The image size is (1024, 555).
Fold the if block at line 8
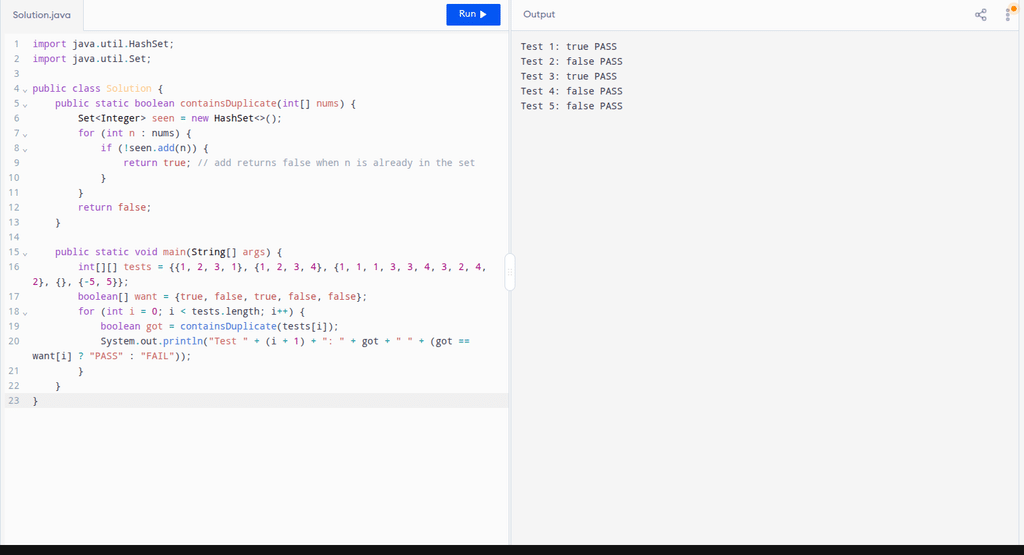25,150
